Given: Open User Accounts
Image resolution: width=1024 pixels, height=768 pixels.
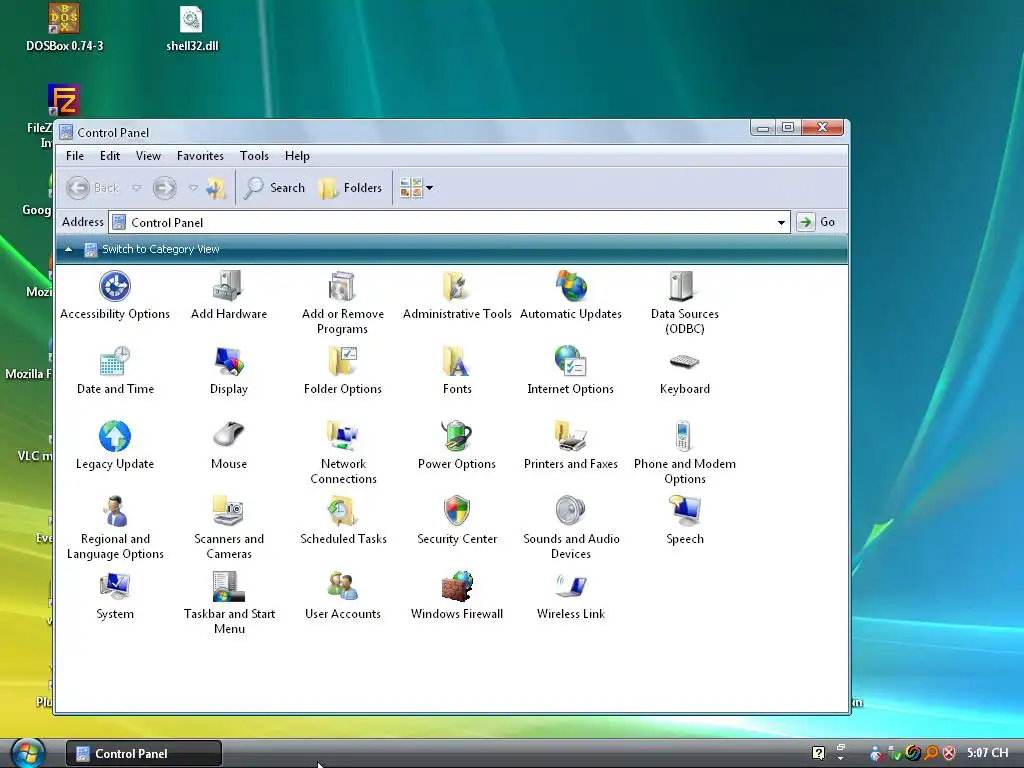Looking at the screenshot, I should (x=342, y=596).
